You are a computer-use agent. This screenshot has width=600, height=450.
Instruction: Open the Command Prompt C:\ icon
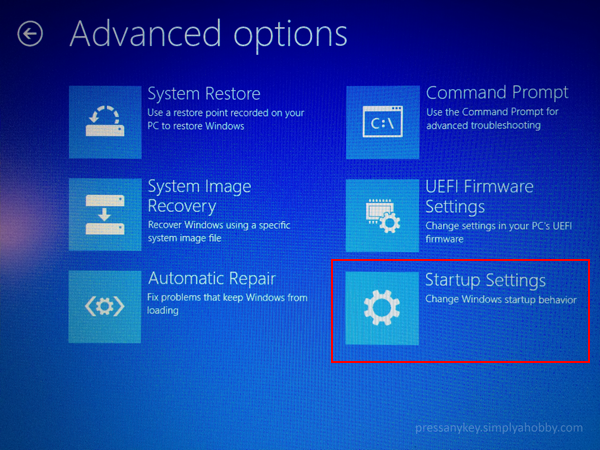tap(383, 122)
